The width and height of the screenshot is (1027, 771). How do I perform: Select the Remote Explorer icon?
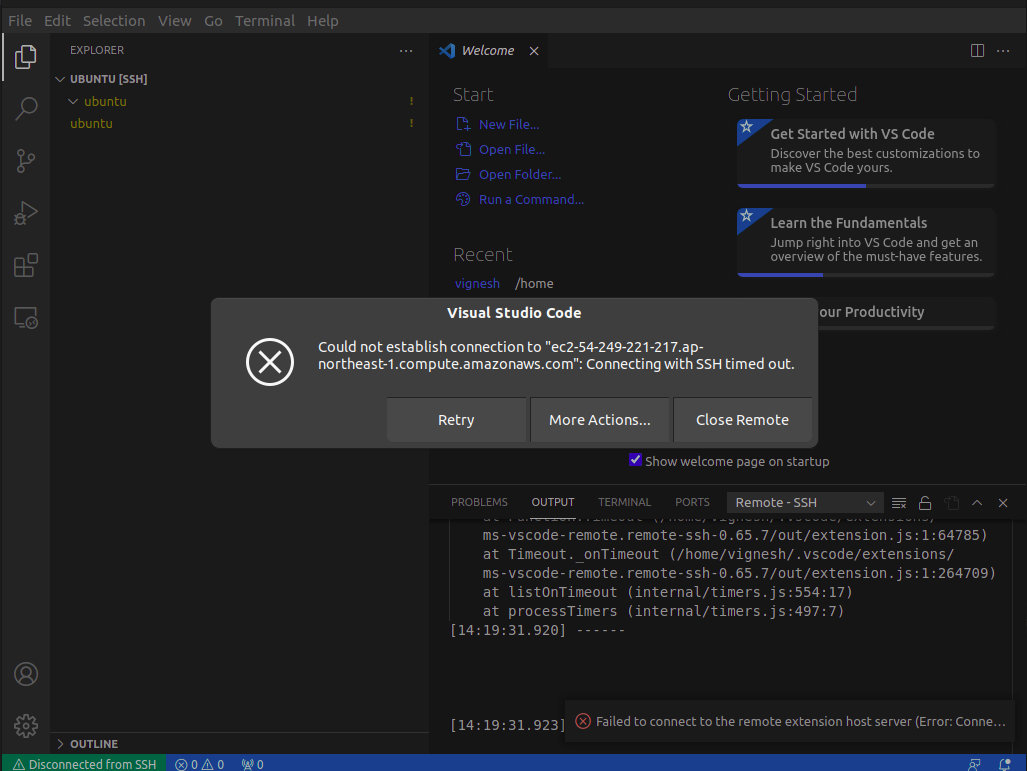click(25, 318)
